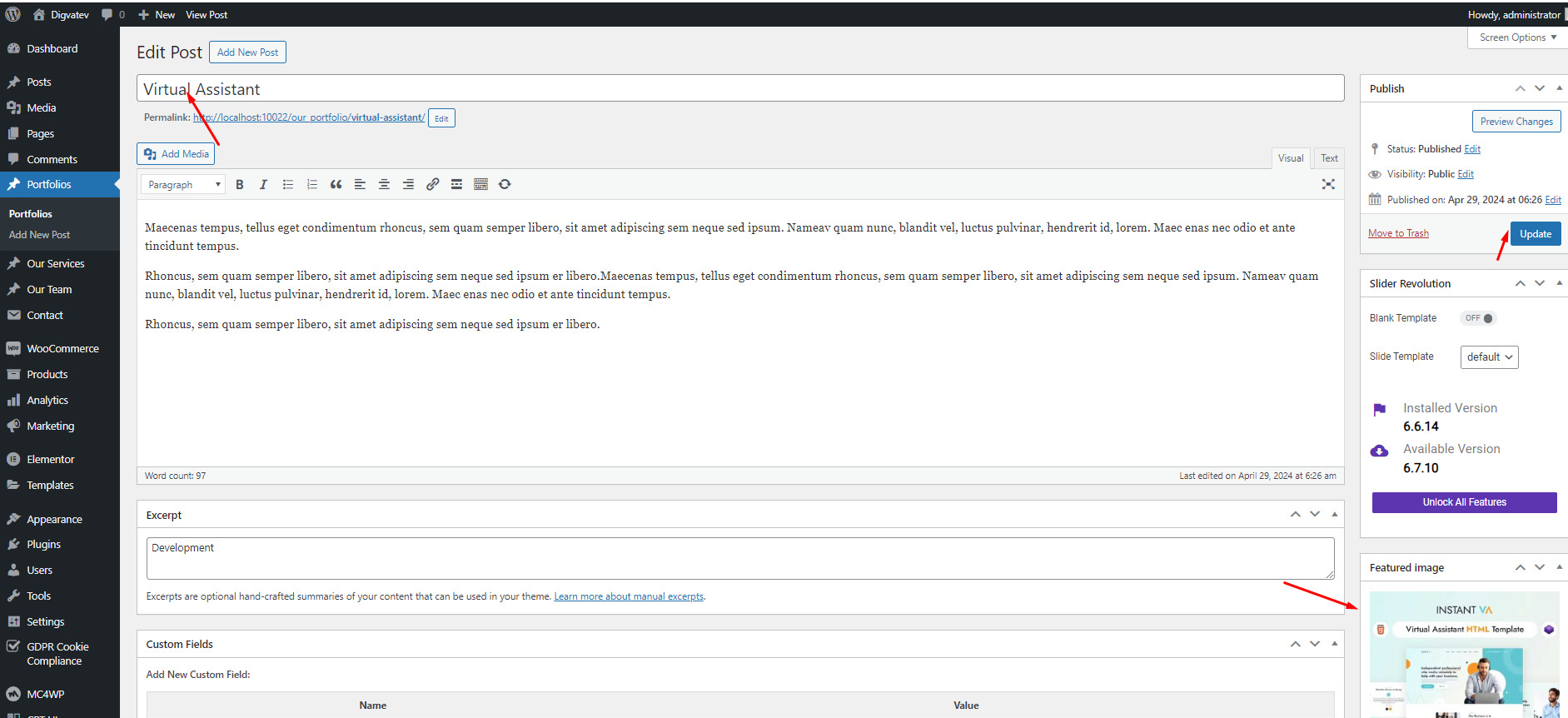
Task: Click View Post in the admin bar
Action: pos(207,14)
